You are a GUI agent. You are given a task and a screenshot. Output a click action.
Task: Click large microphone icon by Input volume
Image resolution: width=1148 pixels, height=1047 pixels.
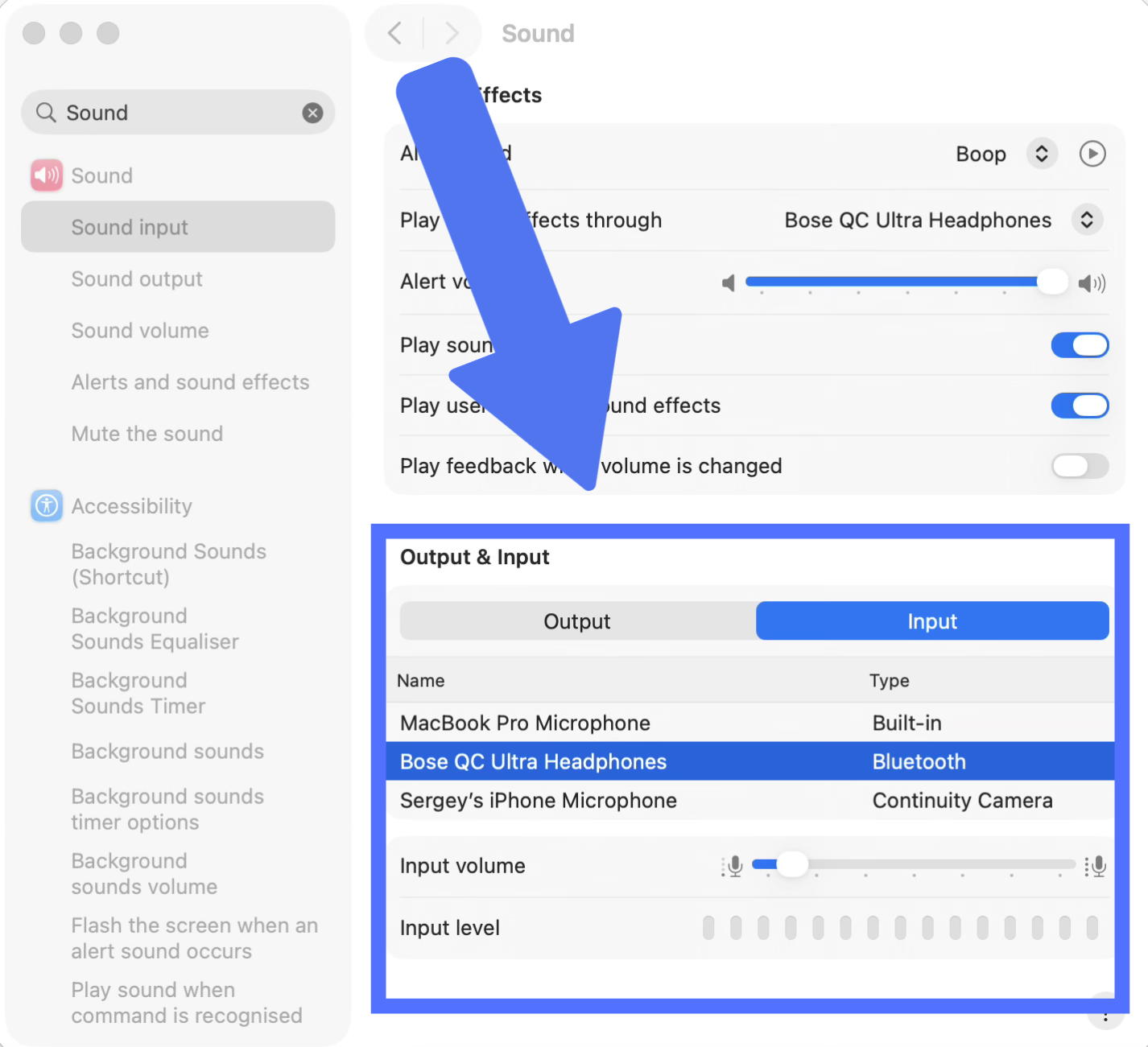tap(1096, 866)
